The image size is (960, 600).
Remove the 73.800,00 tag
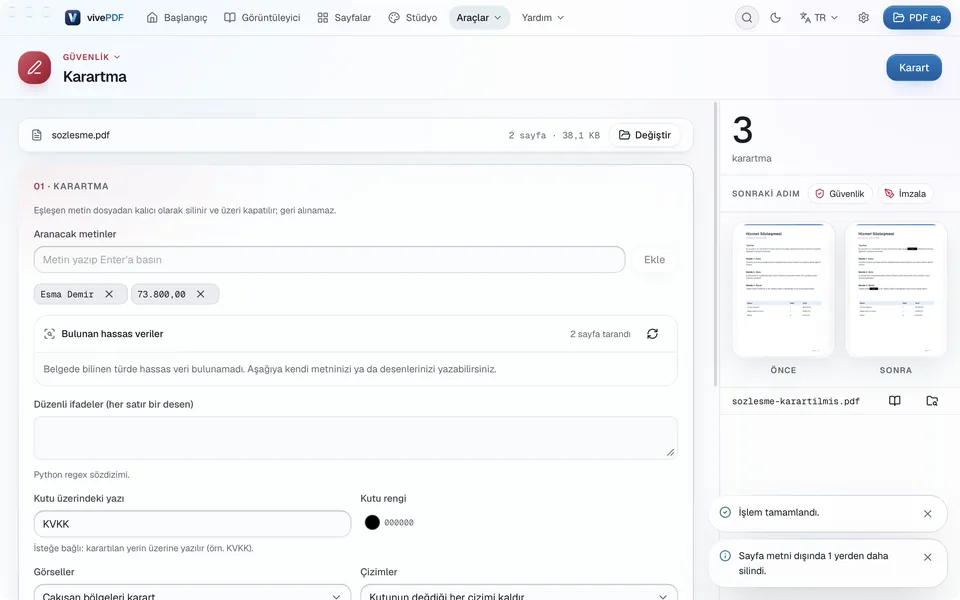(x=200, y=294)
